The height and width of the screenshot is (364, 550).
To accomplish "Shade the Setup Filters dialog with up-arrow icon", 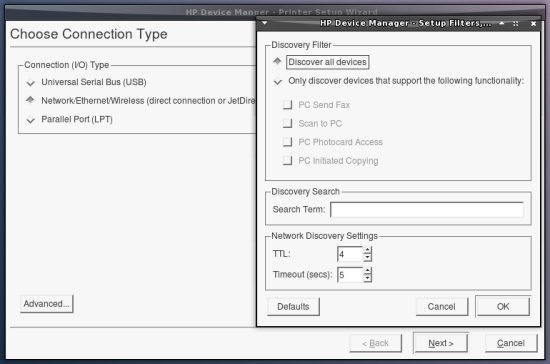I will click(x=502, y=23).
